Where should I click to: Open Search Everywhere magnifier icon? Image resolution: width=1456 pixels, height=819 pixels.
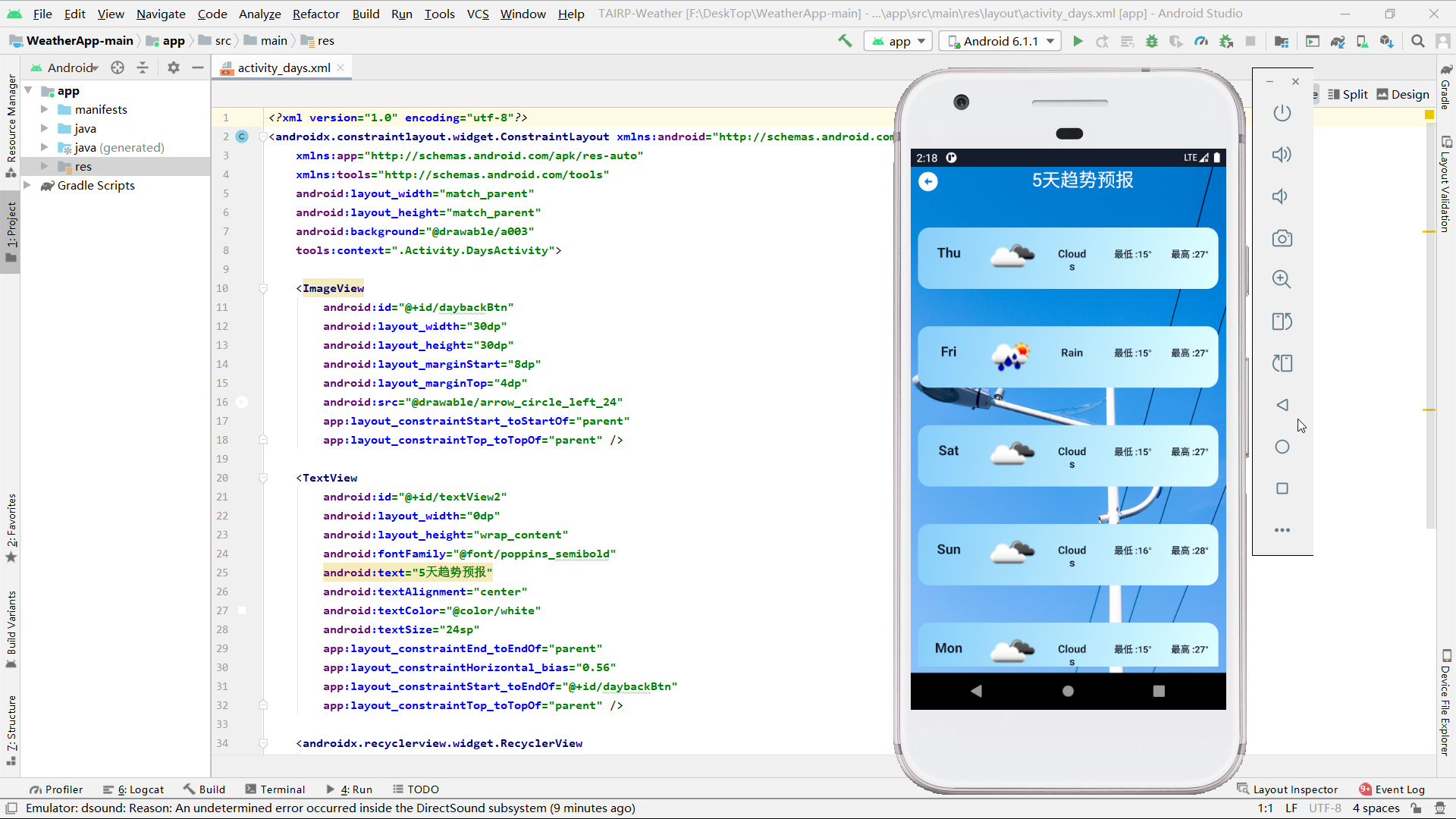point(1417,41)
